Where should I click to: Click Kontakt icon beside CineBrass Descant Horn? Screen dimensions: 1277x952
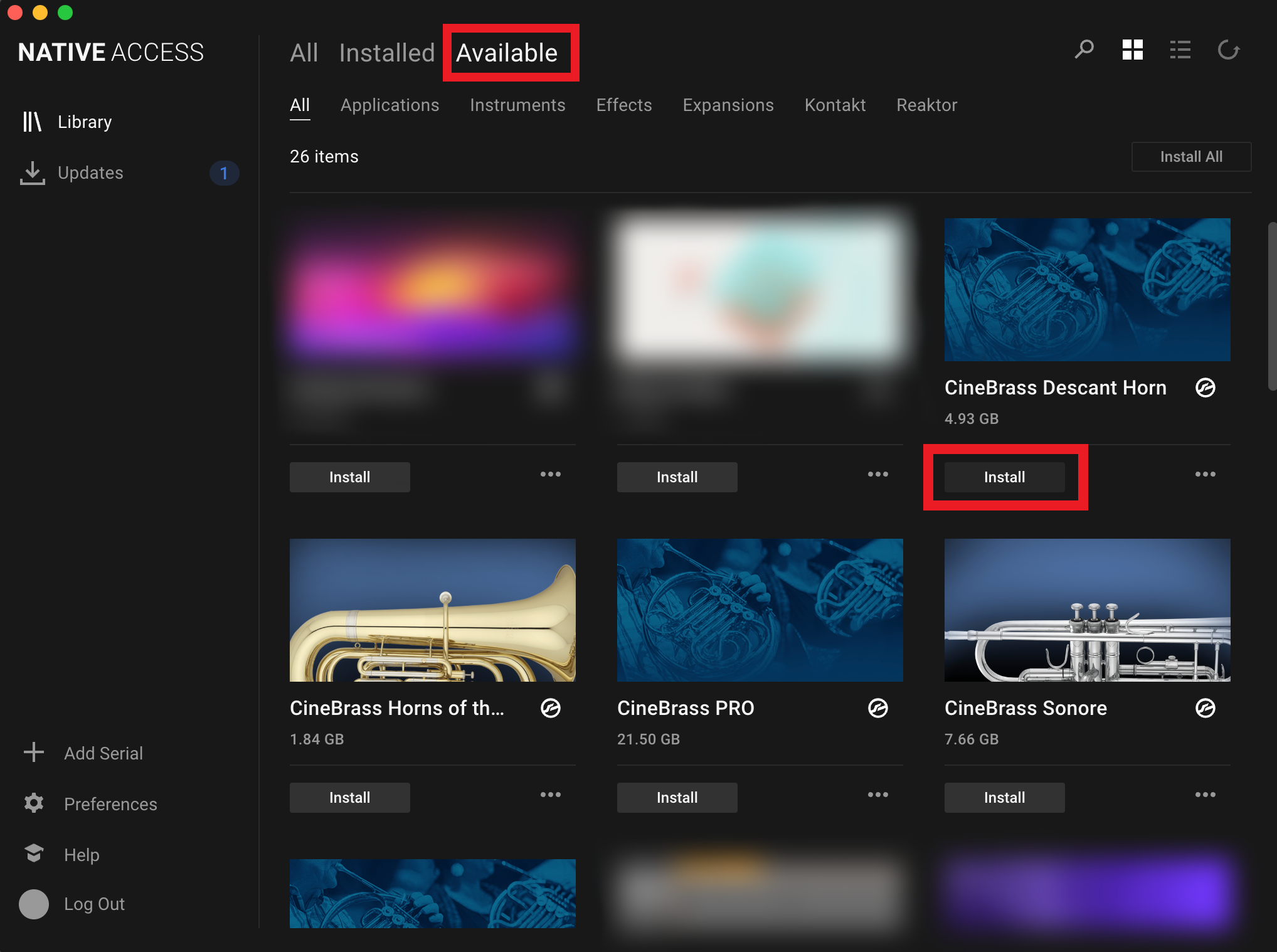pyautogui.click(x=1205, y=388)
